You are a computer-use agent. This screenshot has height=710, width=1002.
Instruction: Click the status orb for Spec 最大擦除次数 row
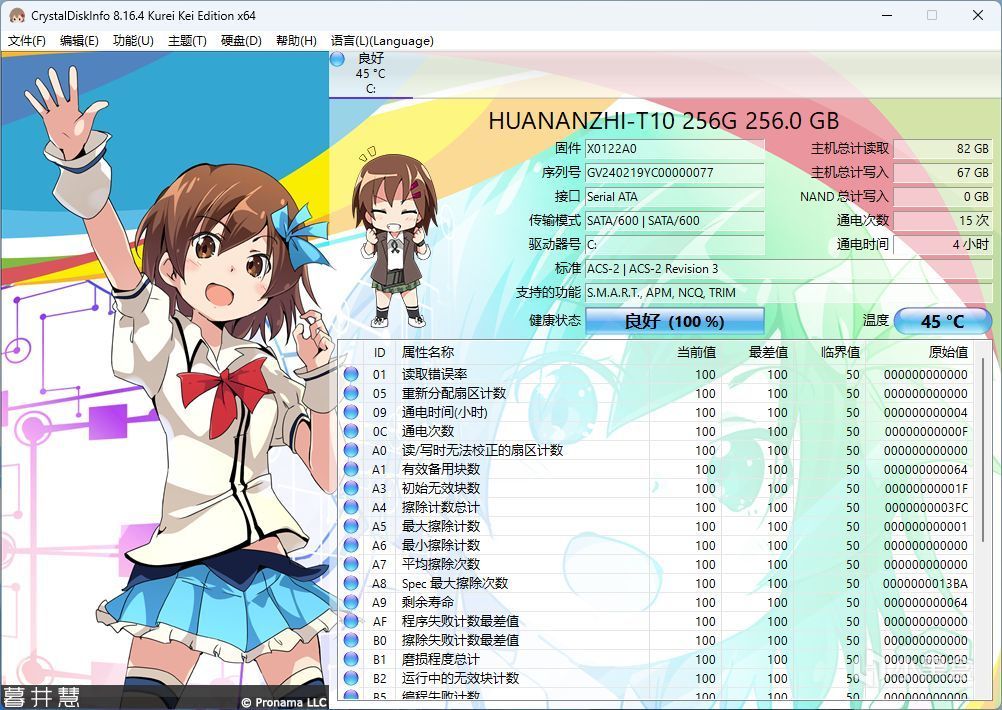(x=351, y=583)
